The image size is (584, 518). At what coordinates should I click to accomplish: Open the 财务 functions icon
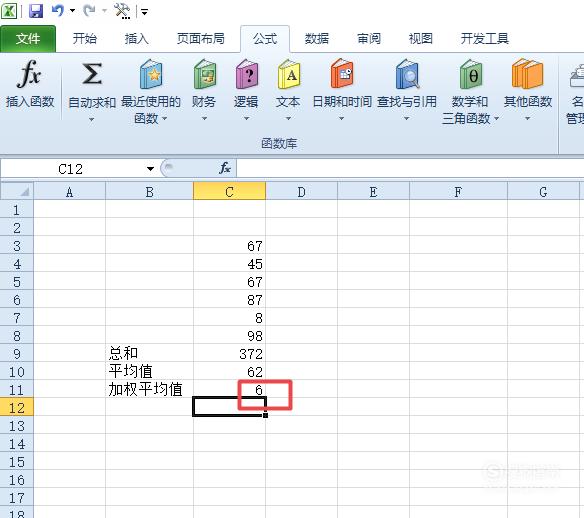pos(204,74)
